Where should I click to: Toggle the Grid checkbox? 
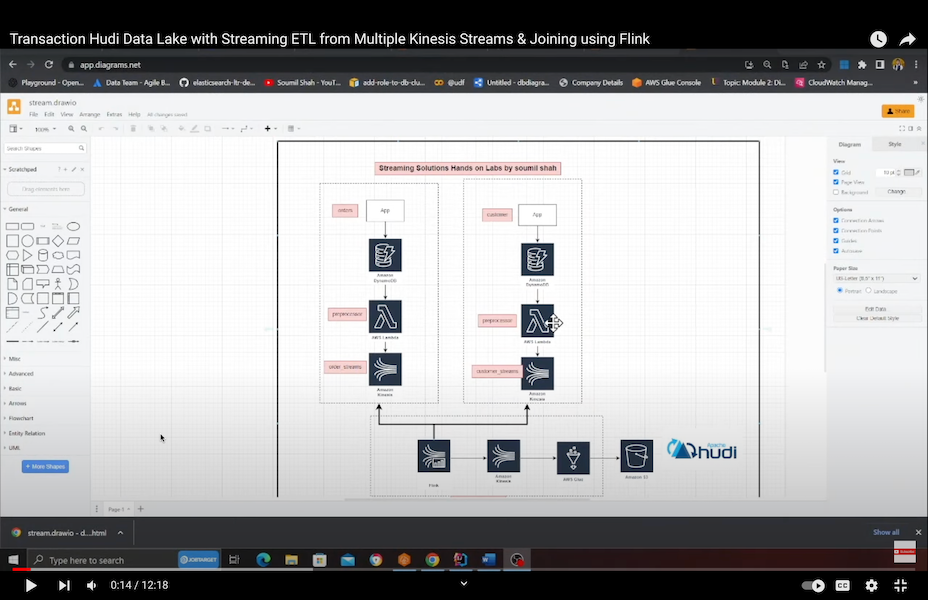click(836, 172)
